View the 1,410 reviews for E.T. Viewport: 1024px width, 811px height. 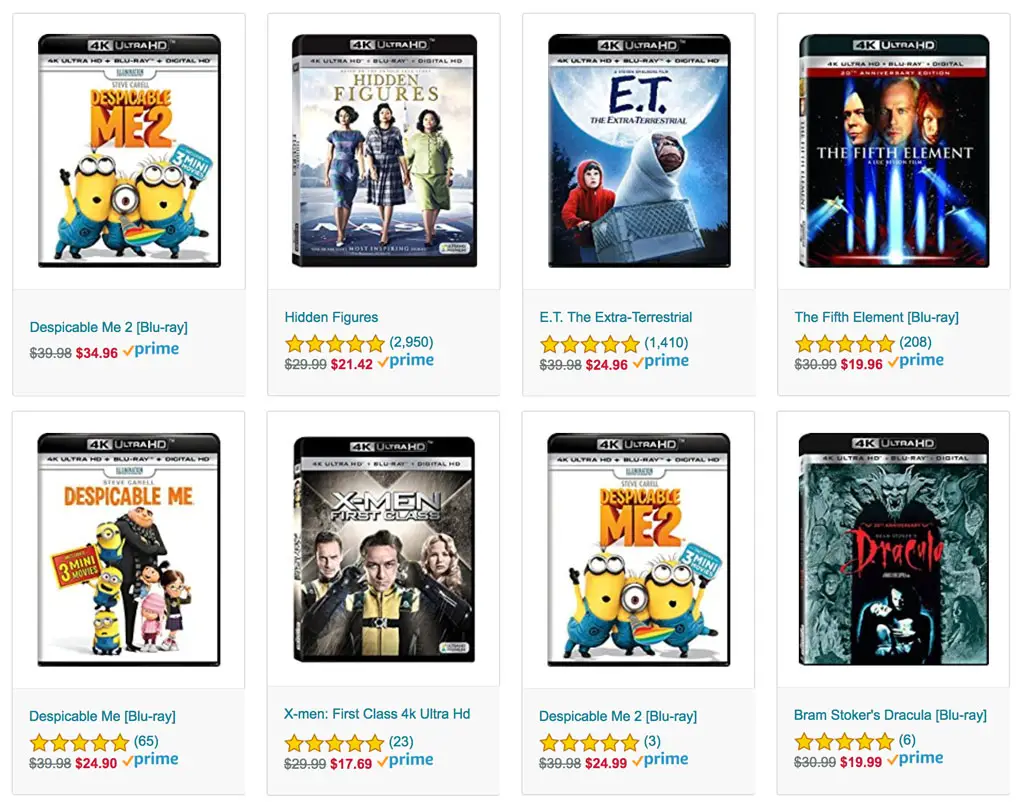click(x=666, y=343)
